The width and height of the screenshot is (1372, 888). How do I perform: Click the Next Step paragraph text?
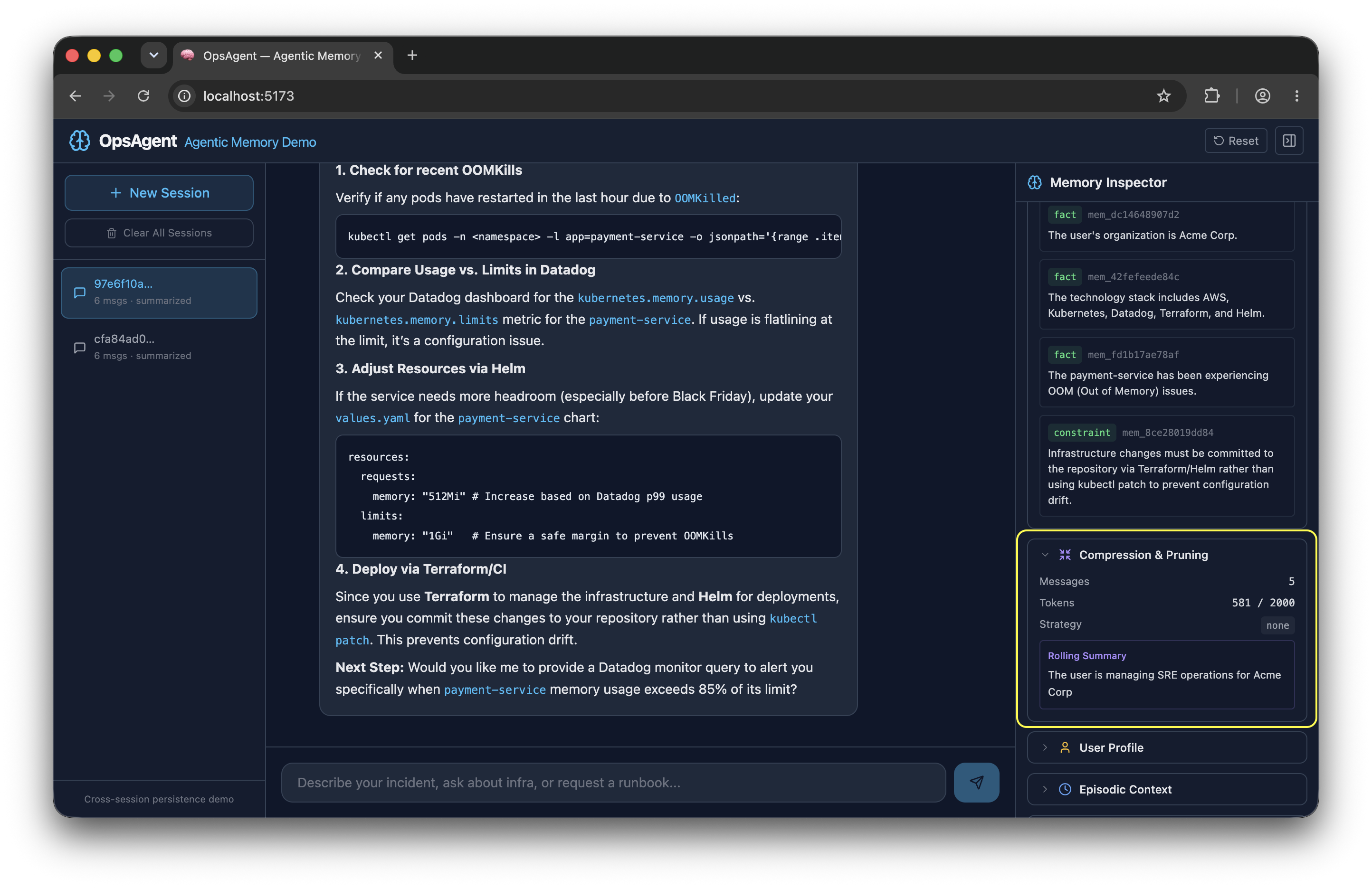[573, 678]
